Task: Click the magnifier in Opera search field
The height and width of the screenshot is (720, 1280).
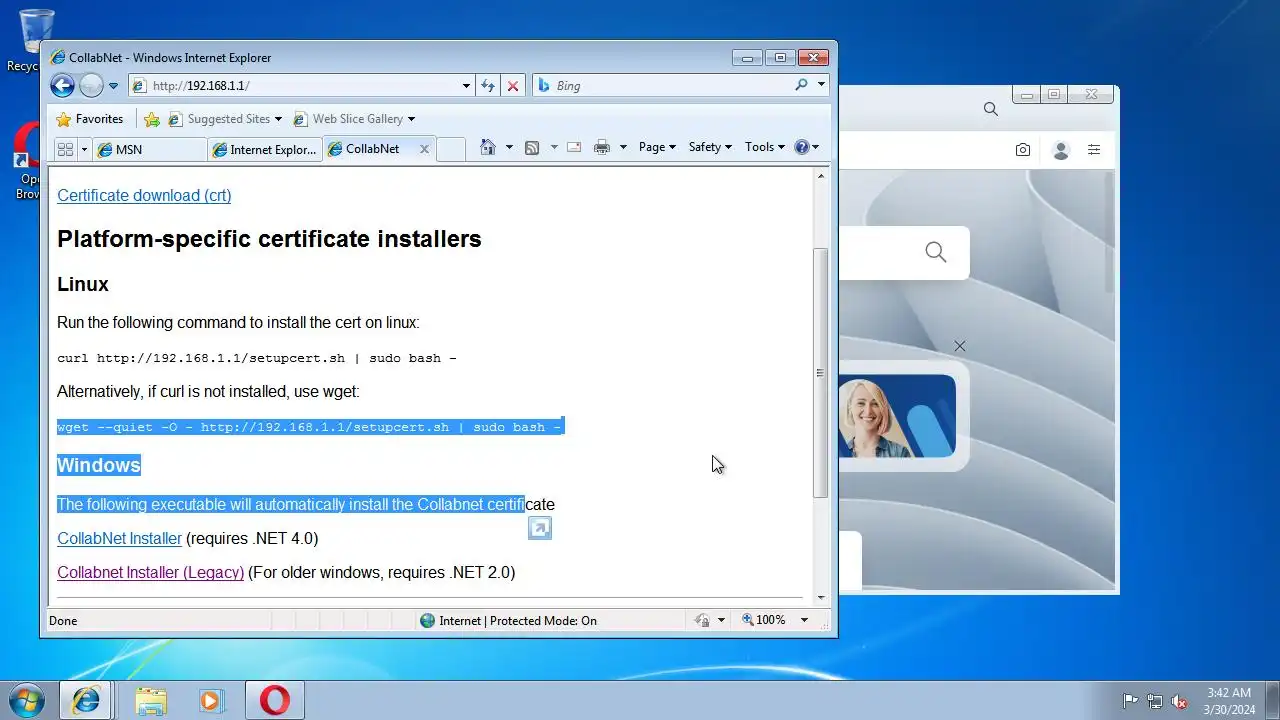Action: pyautogui.click(x=935, y=252)
